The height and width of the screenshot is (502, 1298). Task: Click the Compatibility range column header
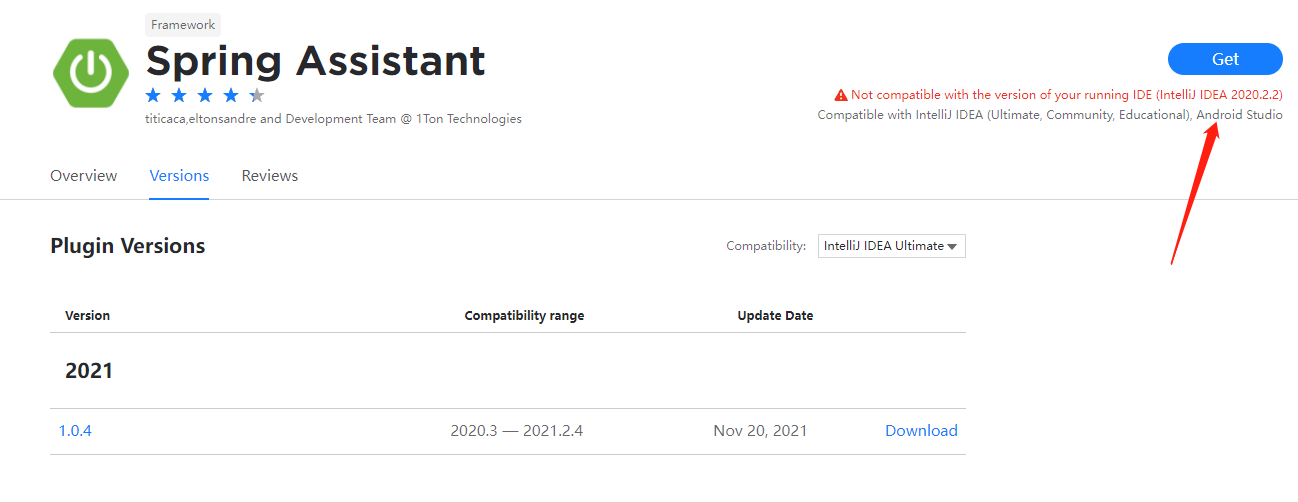524,316
